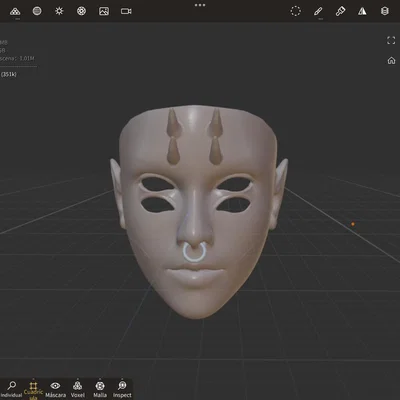This screenshot has width=400, height=400.
Task: Toggle Máscara eye visibility
Action: pos(55,389)
